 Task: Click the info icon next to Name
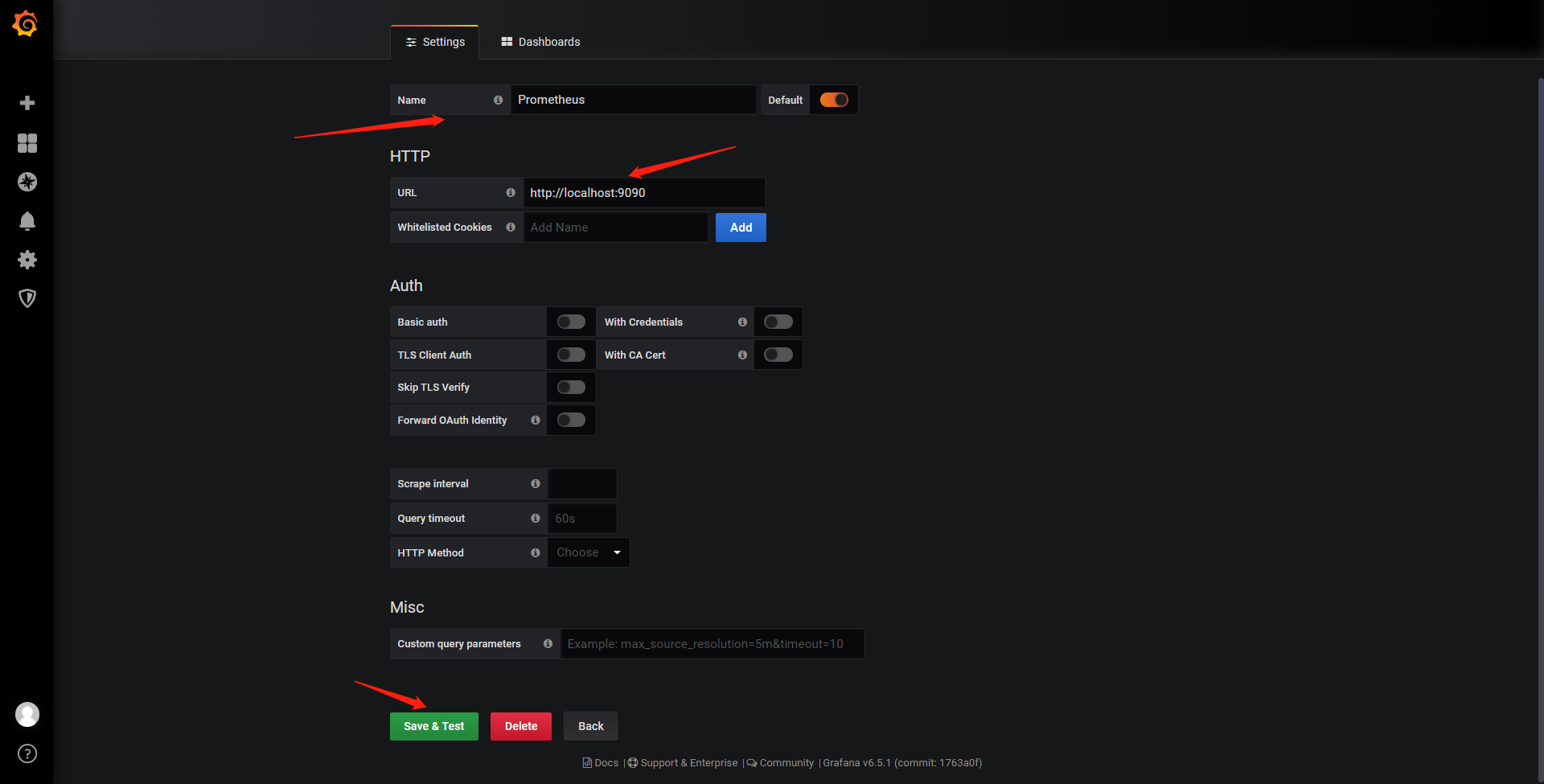pos(498,101)
